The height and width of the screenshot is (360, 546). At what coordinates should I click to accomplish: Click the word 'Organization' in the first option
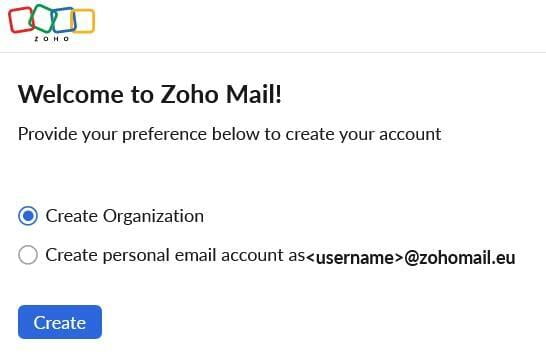point(153,216)
